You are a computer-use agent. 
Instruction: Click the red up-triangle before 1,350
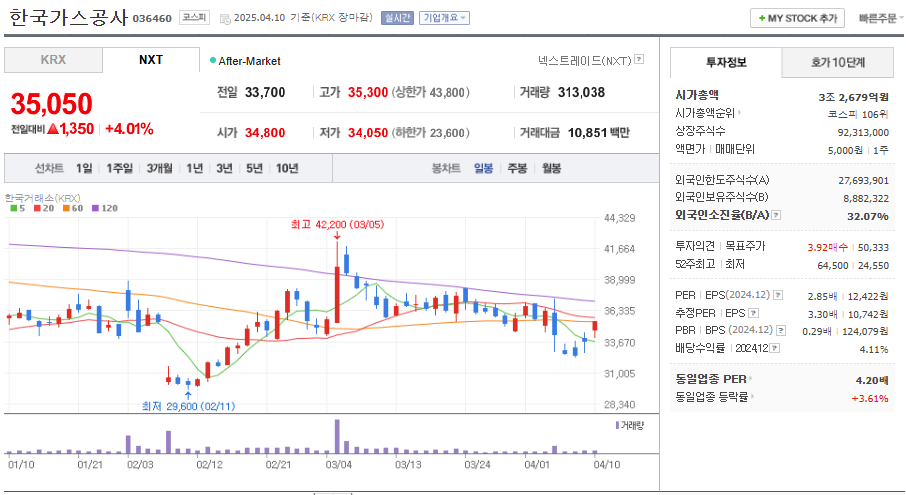click(53, 129)
